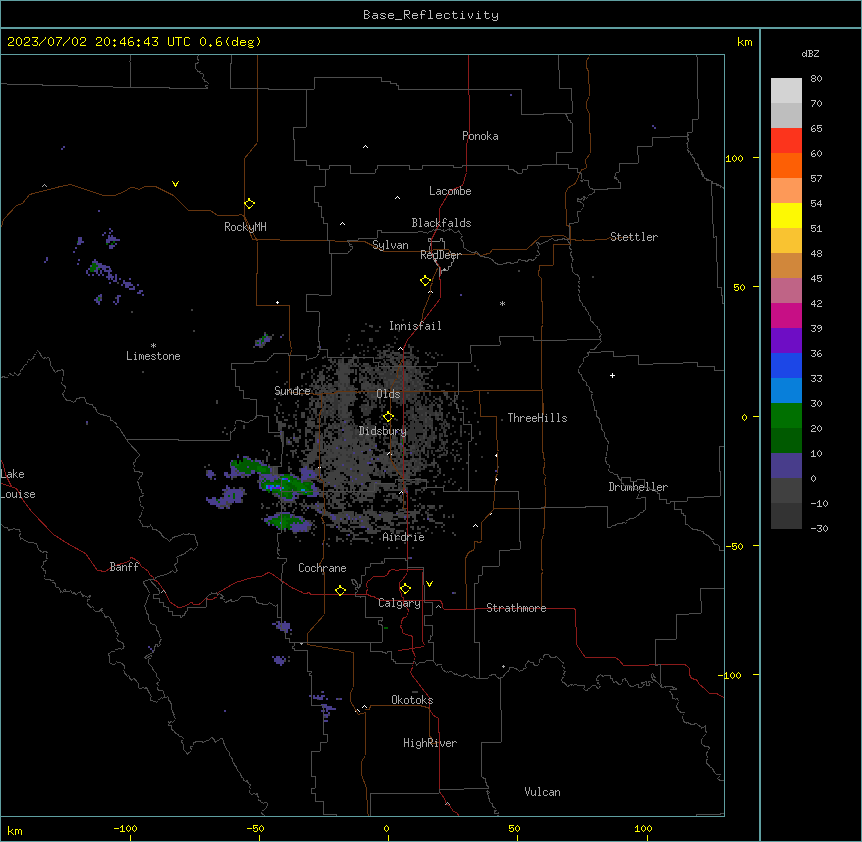Click the Vulcan label

click(542, 792)
